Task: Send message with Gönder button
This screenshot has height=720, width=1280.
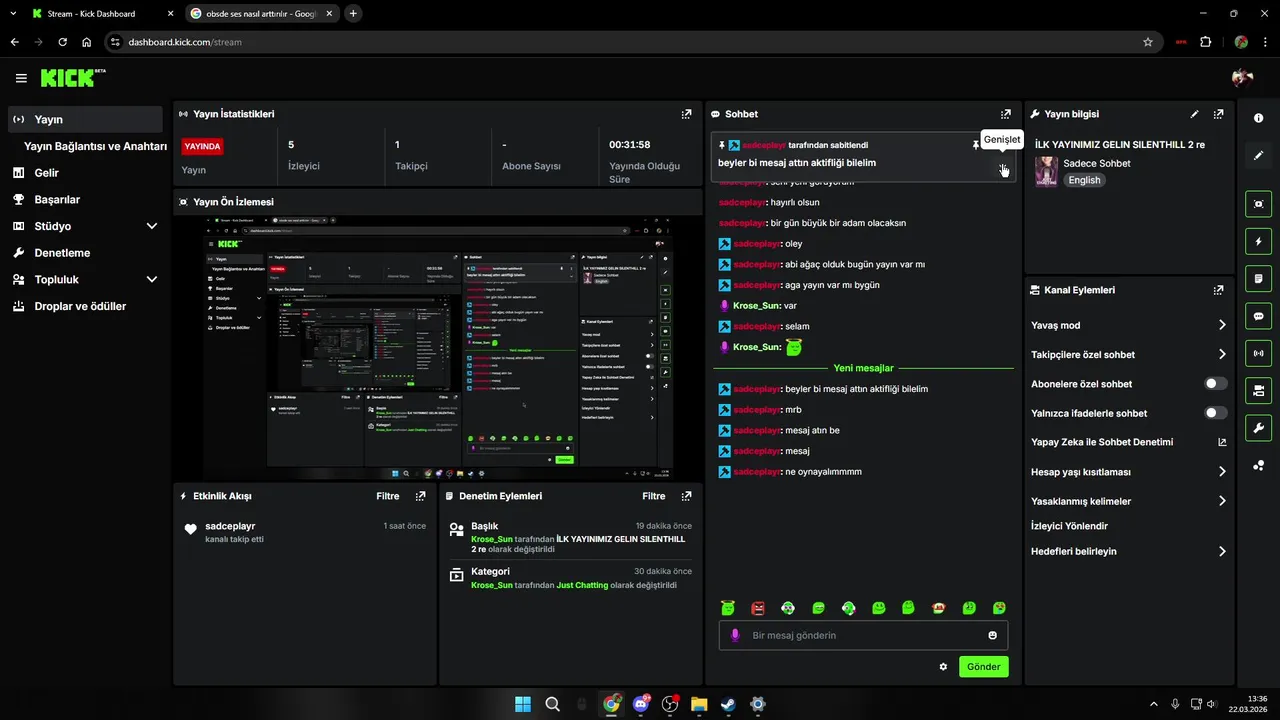Action: point(983,667)
